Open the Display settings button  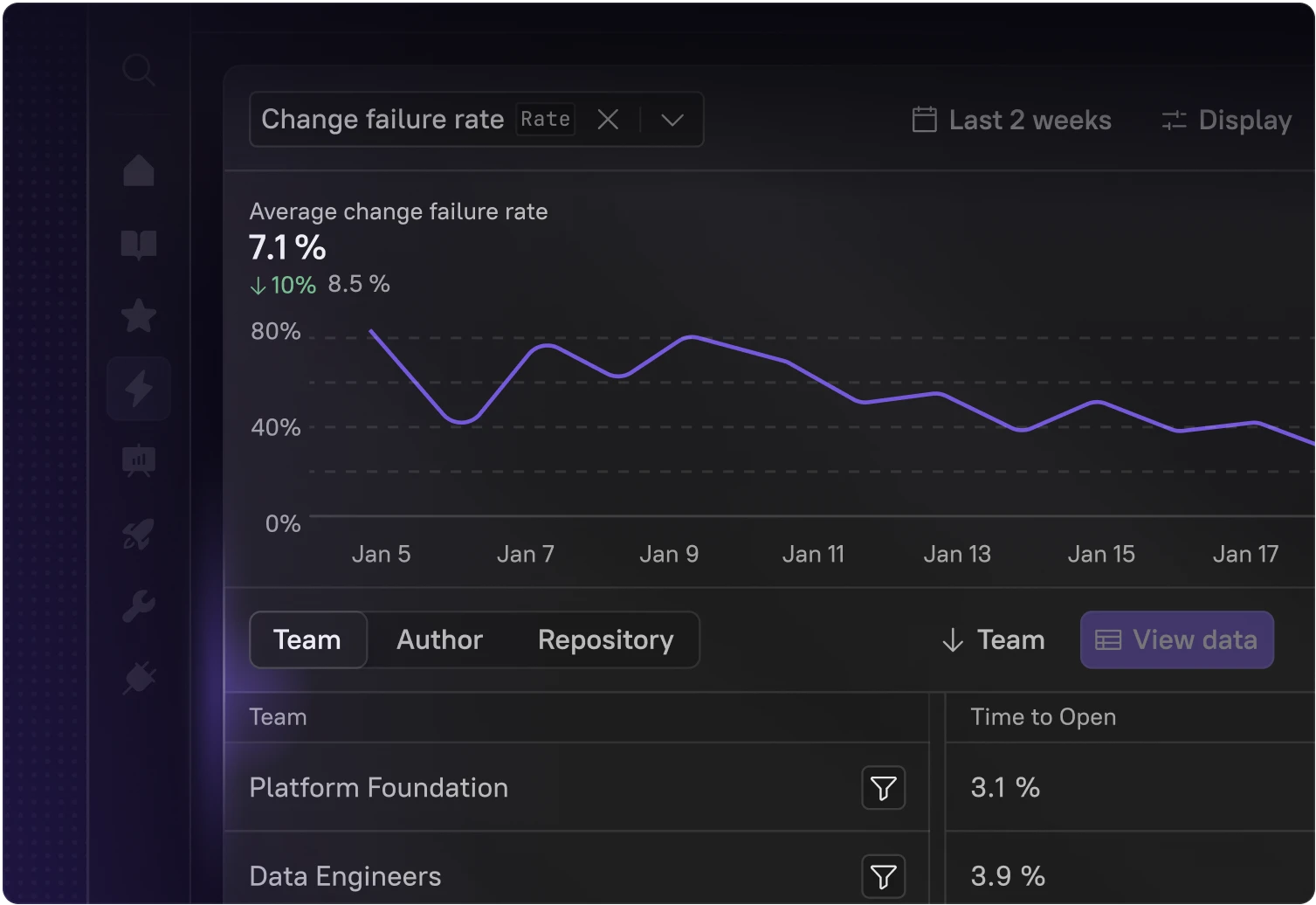(1227, 120)
